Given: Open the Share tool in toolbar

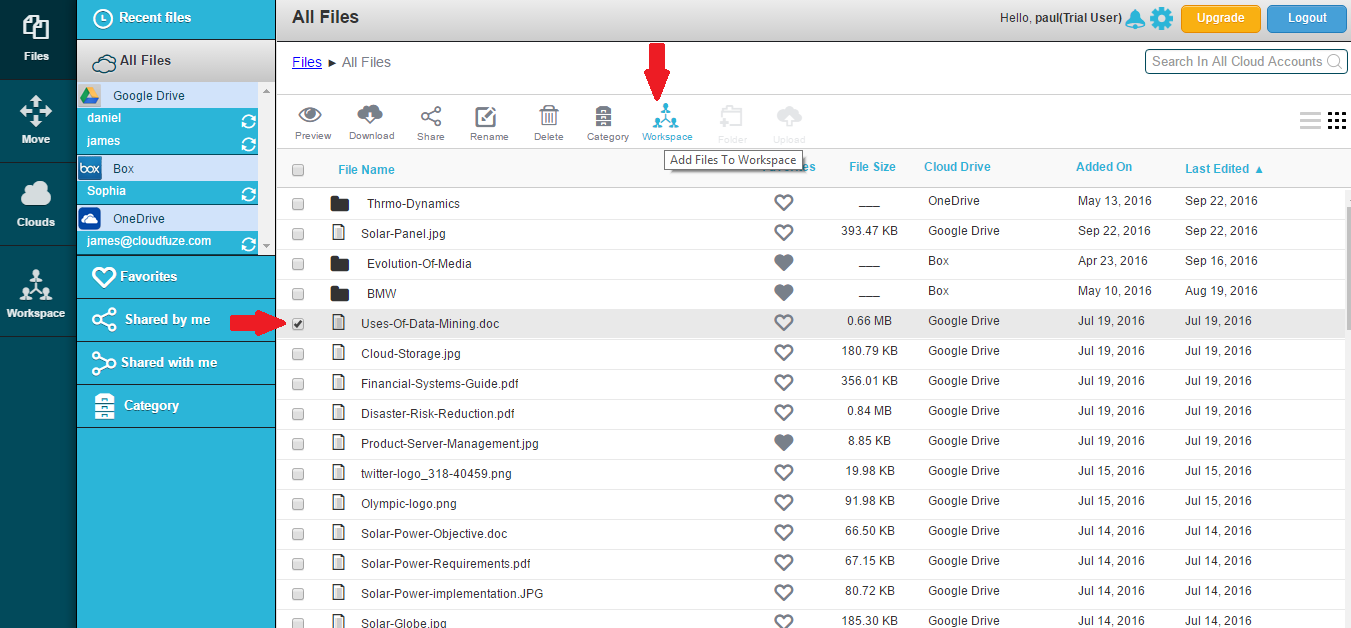Looking at the screenshot, I should click(x=431, y=116).
